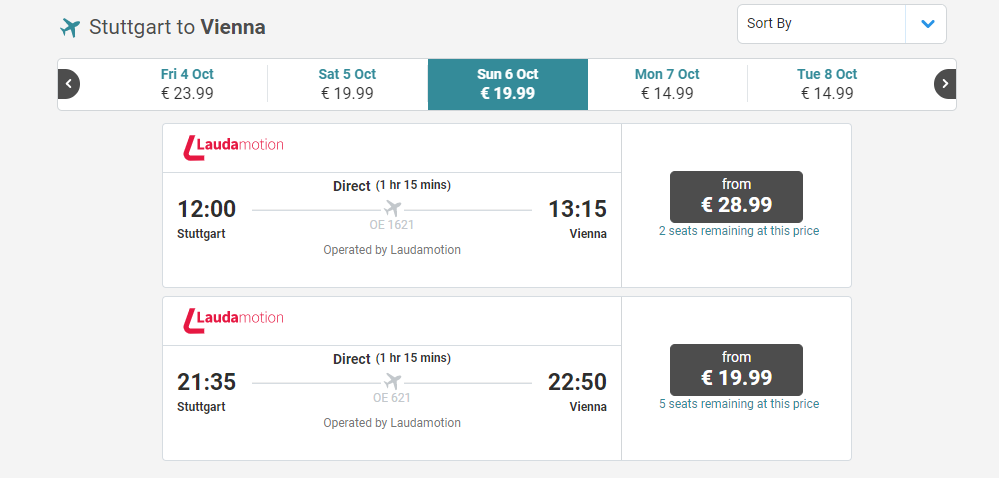Click Laudamotion logo on 12:00 flight
Screen dimensions: 999x478
click(x=234, y=146)
